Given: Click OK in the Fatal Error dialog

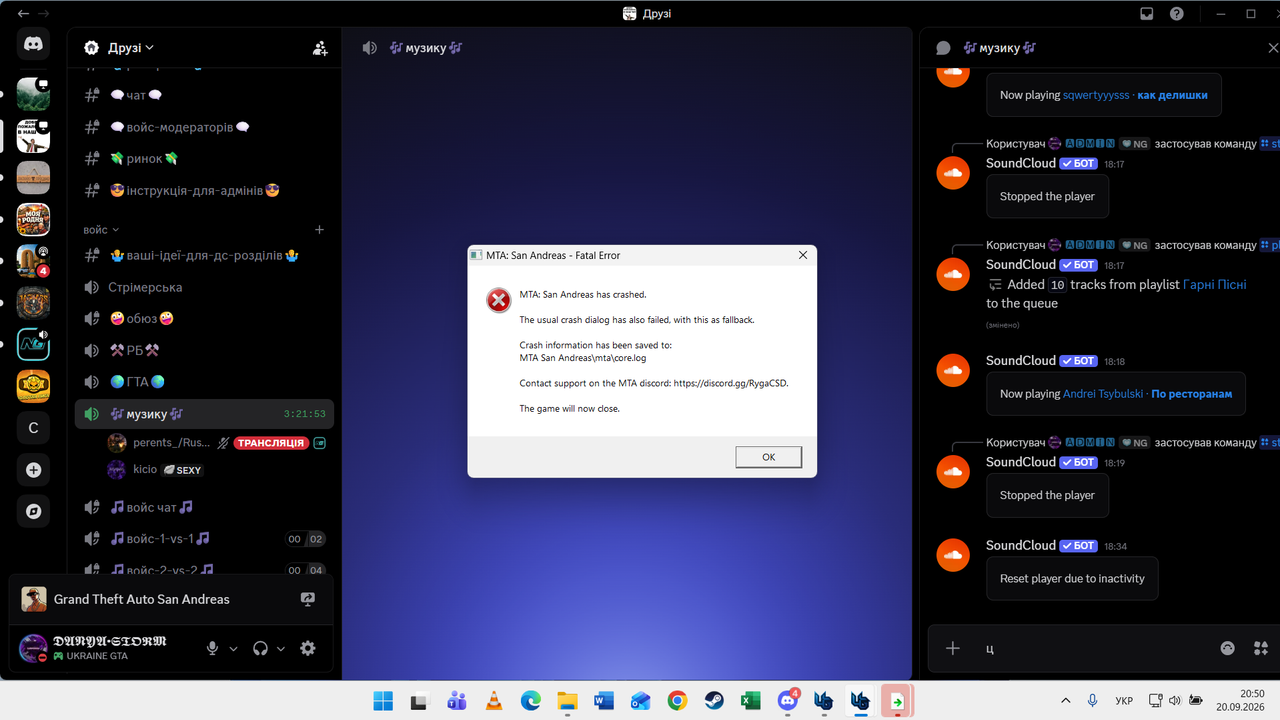Looking at the screenshot, I should (x=768, y=457).
